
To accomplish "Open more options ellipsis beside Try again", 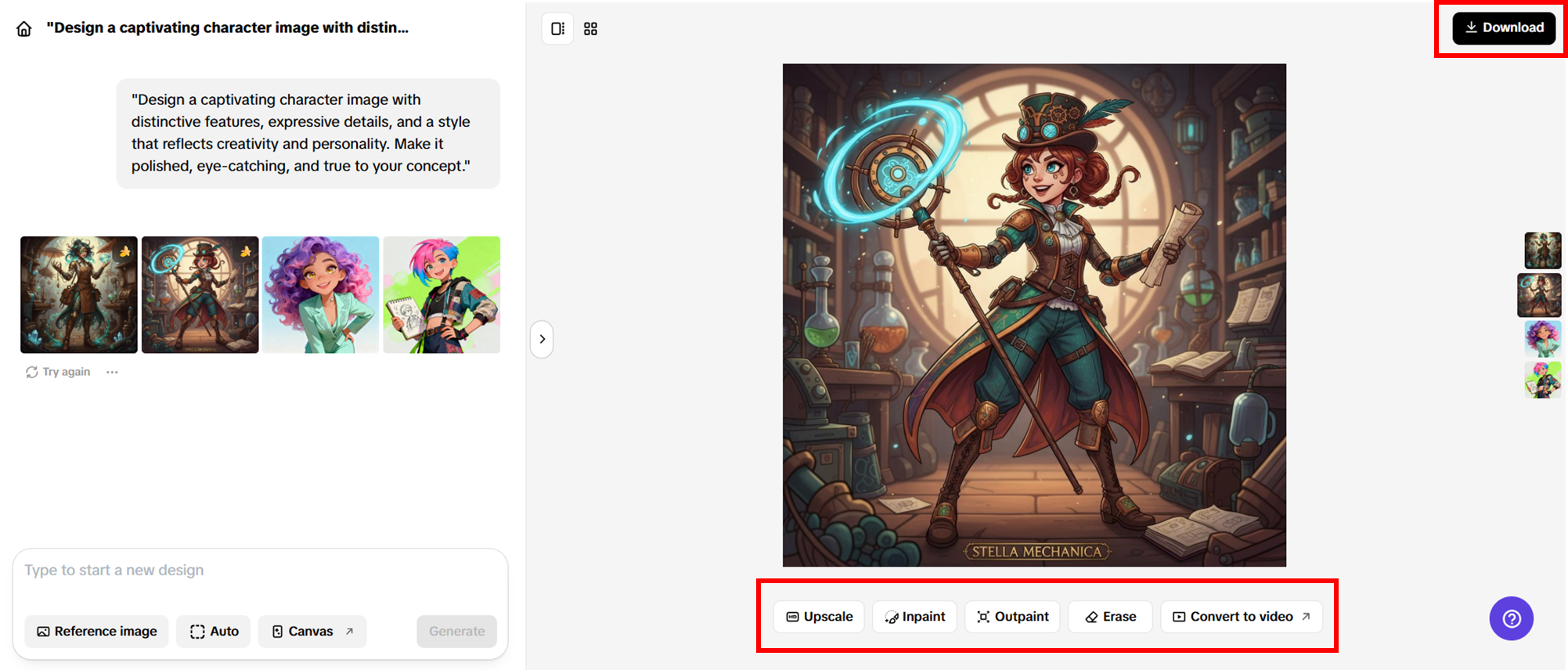I will (112, 373).
